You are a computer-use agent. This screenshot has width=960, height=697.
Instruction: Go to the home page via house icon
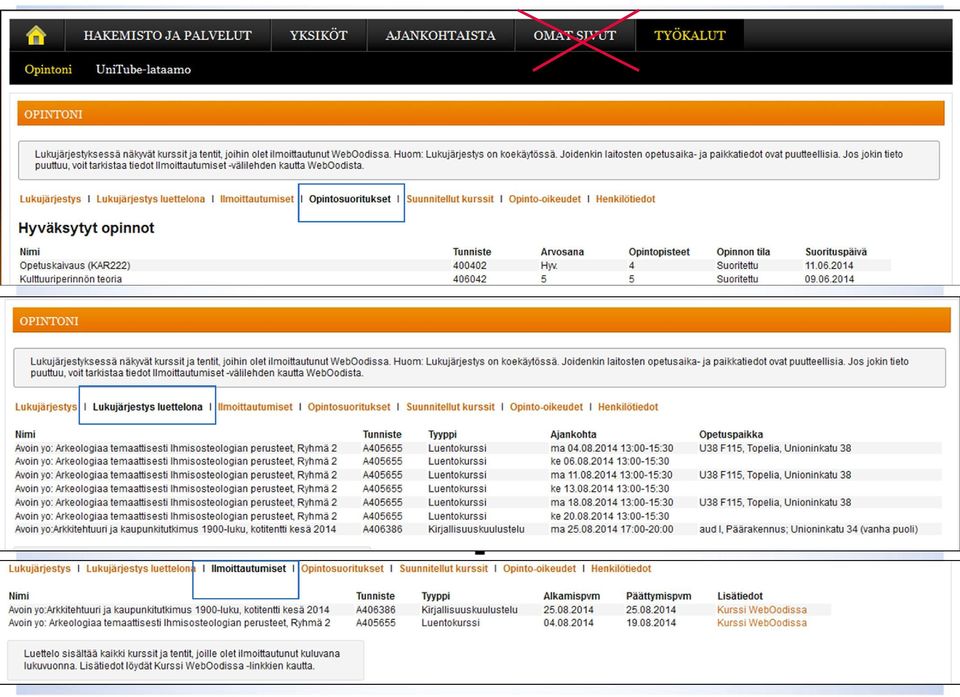point(36,36)
